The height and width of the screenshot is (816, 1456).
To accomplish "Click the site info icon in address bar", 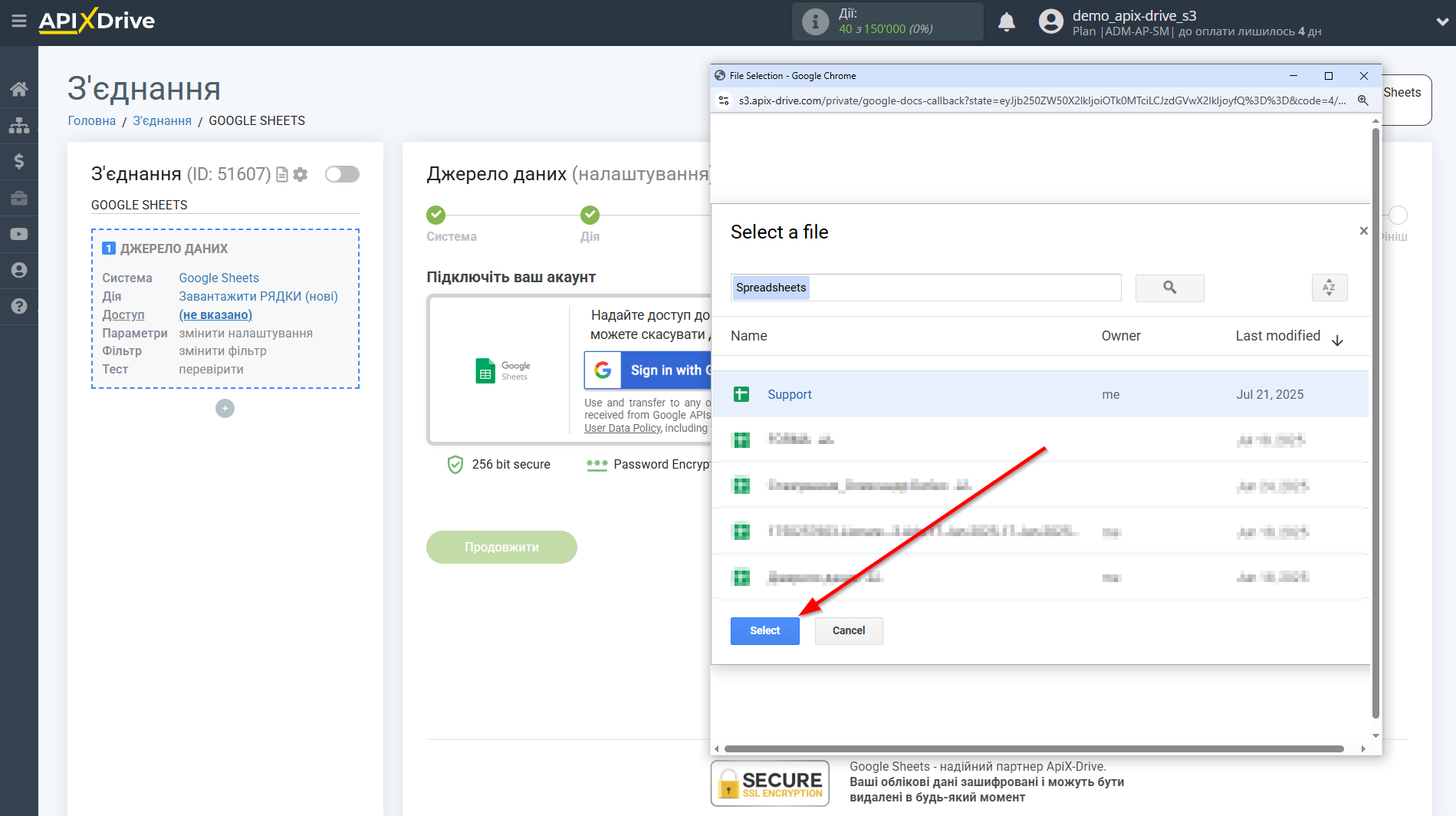I will click(x=724, y=100).
